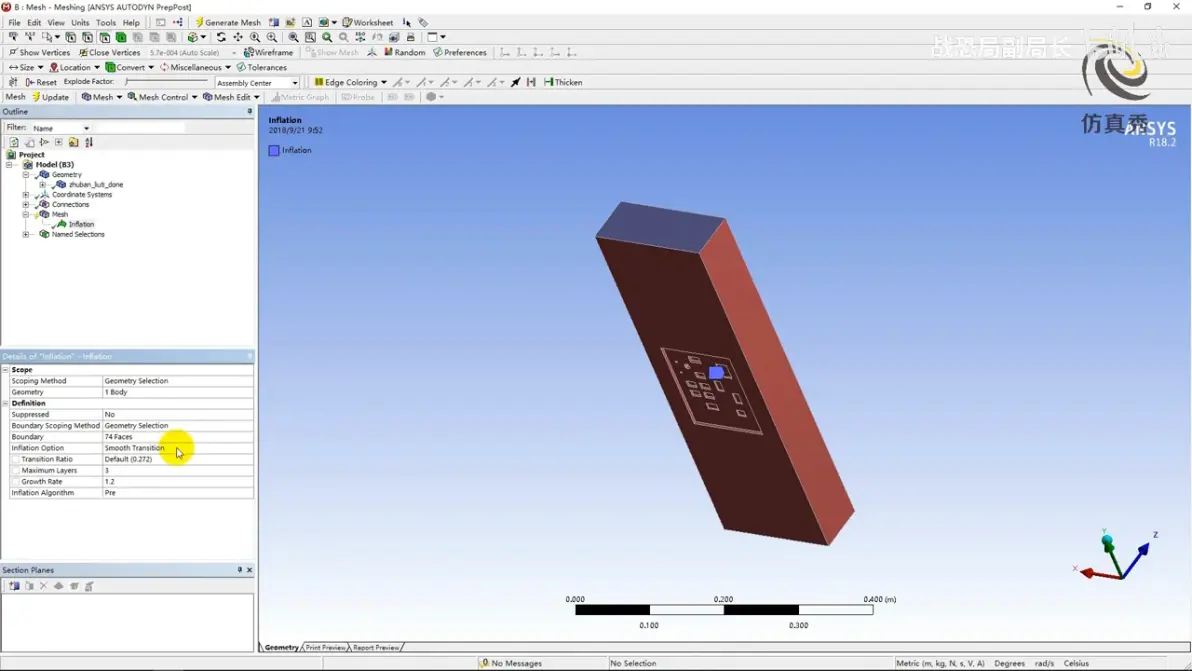Viewport: 1192px width, 671px height.
Task: Click the Tolerances button
Action: pyautogui.click(x=262, y=68)
